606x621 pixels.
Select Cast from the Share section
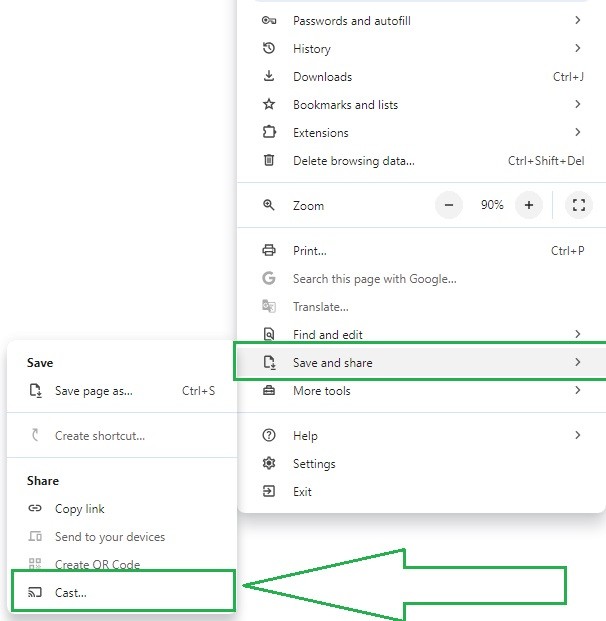tap(122, 592)
